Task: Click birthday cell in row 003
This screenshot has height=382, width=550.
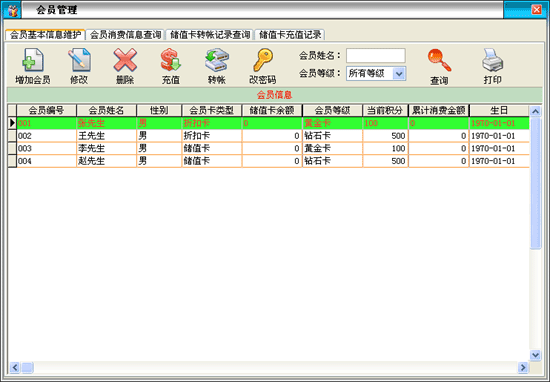Action: click(499, 148)
